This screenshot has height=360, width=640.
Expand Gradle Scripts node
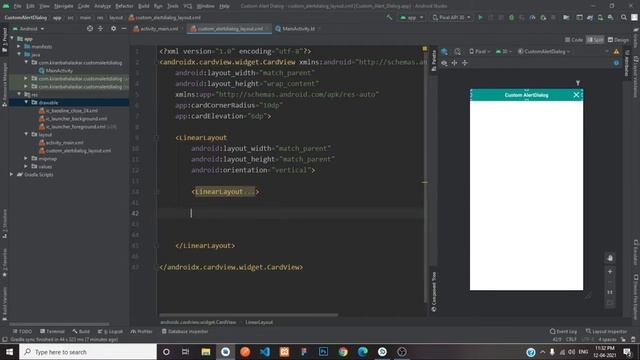tap(12, 174)
